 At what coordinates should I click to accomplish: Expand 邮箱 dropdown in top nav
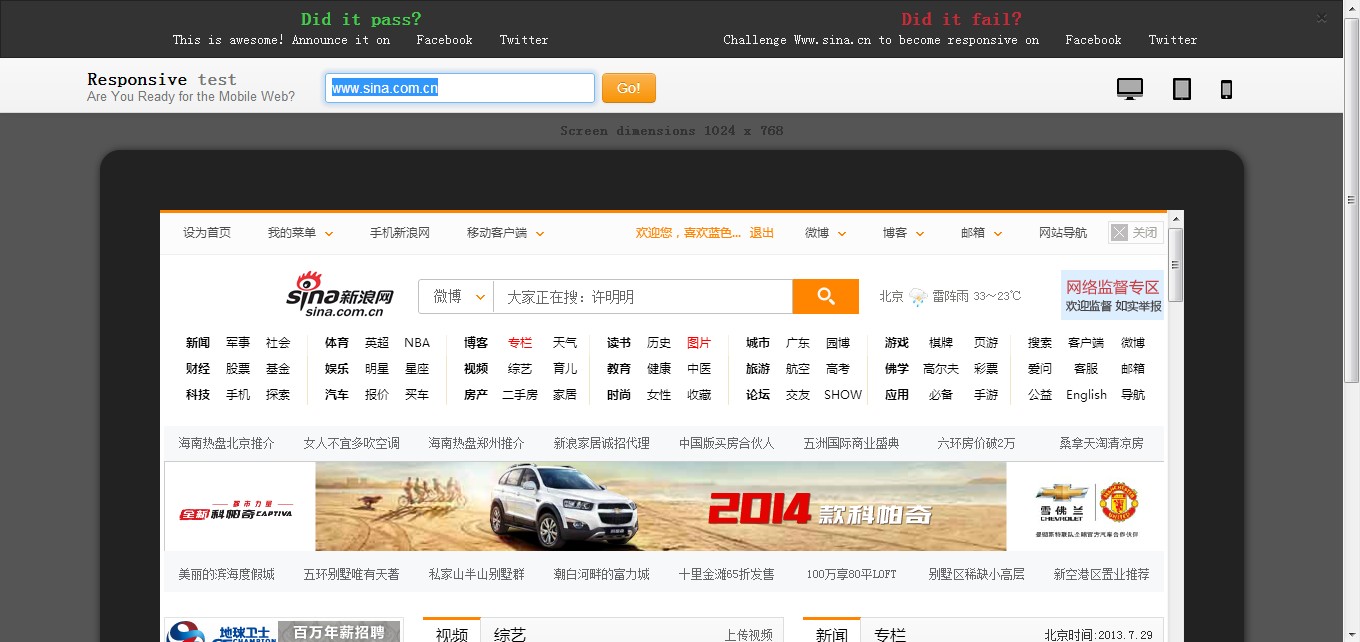(981, 233)
